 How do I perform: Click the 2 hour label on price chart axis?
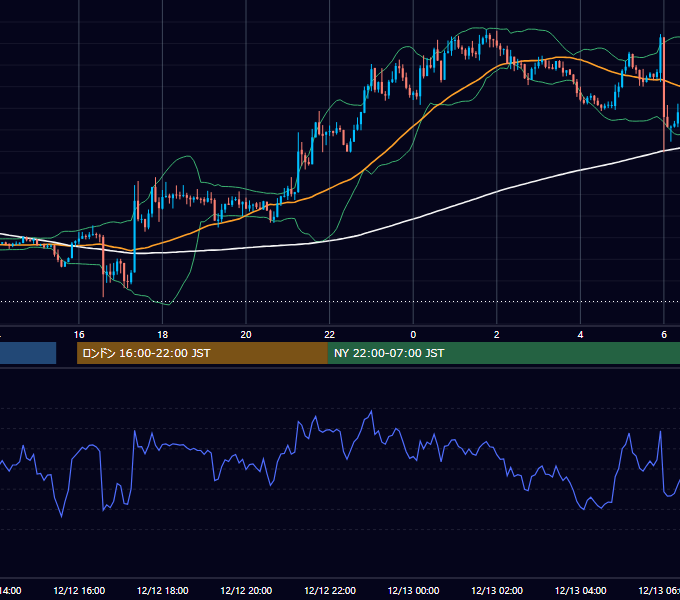[x=497, y=335]
